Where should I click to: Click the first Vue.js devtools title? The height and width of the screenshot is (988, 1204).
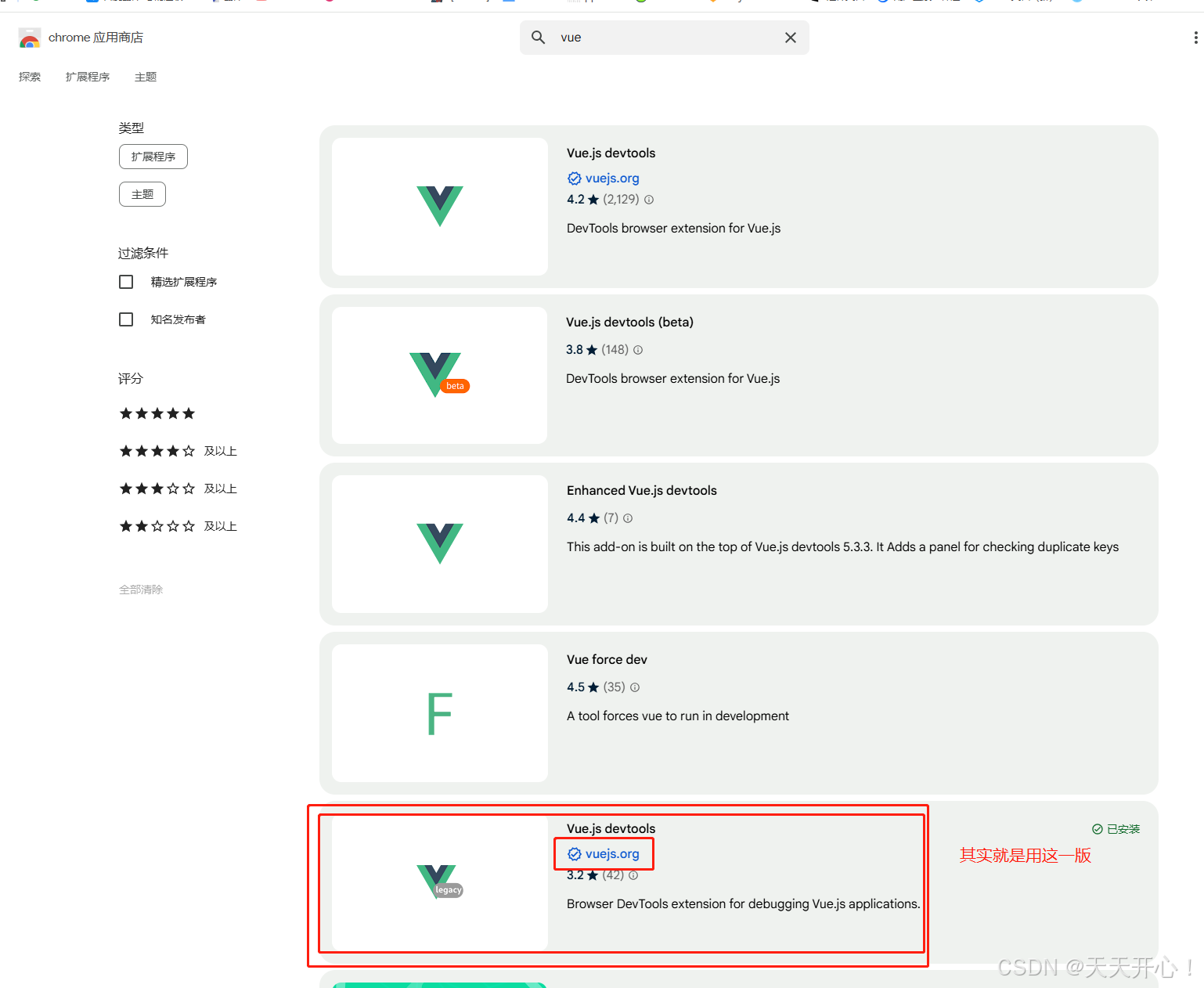click(x=611, y=153)
